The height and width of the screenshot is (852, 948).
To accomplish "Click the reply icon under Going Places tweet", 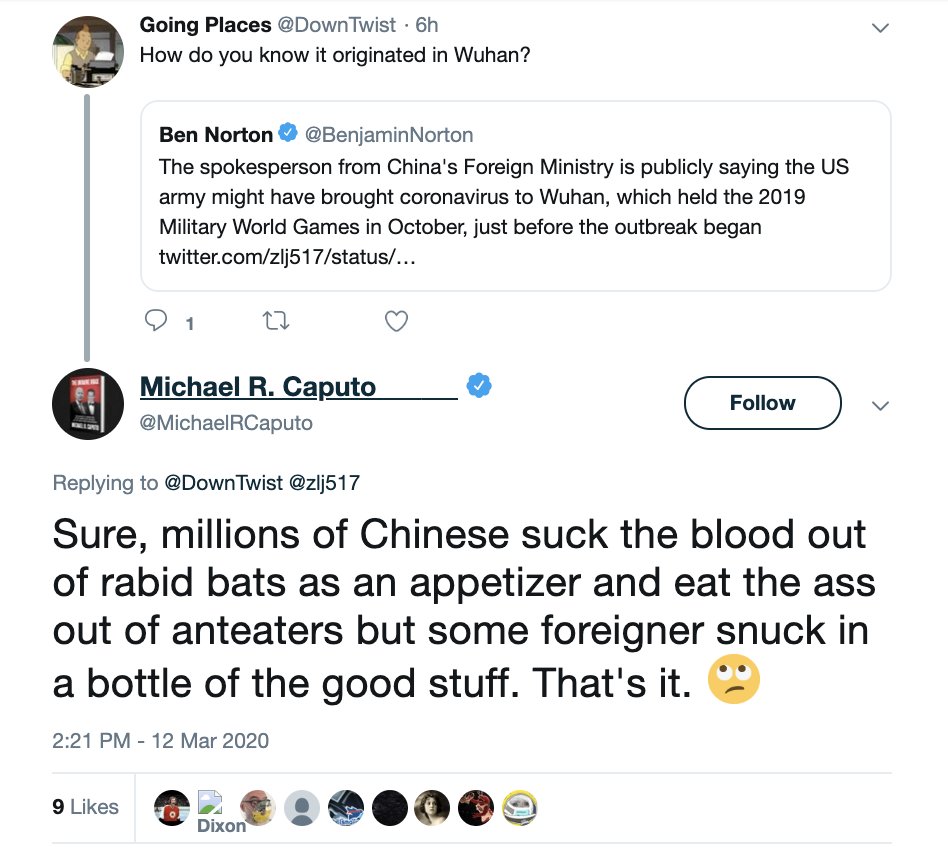I will point(156,320).
